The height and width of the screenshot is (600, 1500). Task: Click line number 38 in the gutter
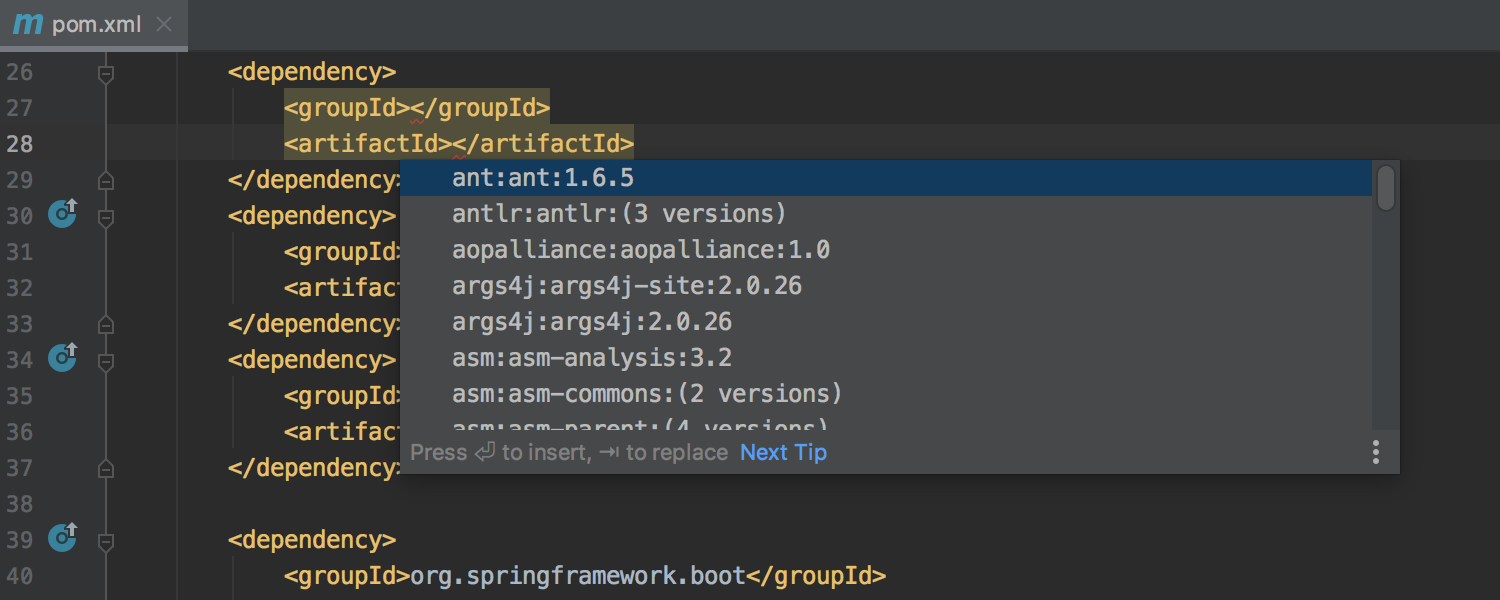20,504
